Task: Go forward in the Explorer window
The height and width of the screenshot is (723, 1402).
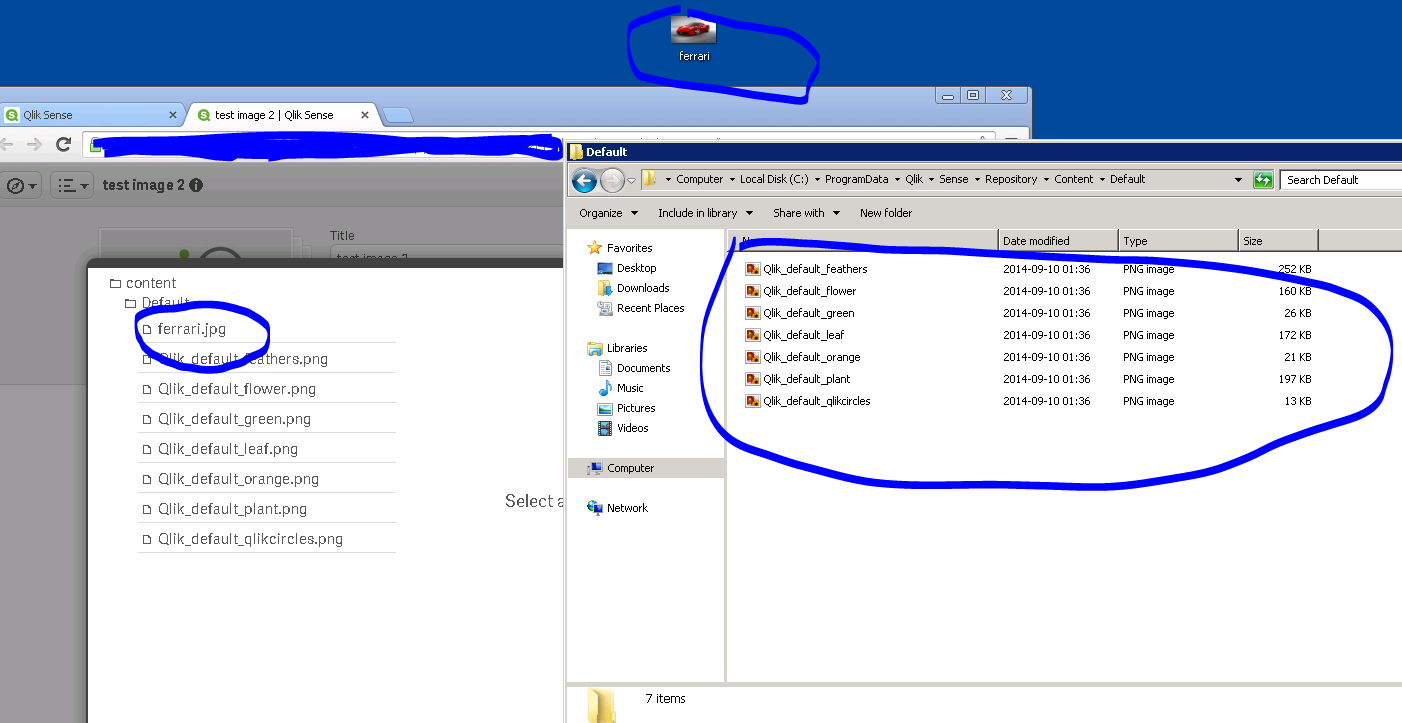Action: (x=612, y=180)
